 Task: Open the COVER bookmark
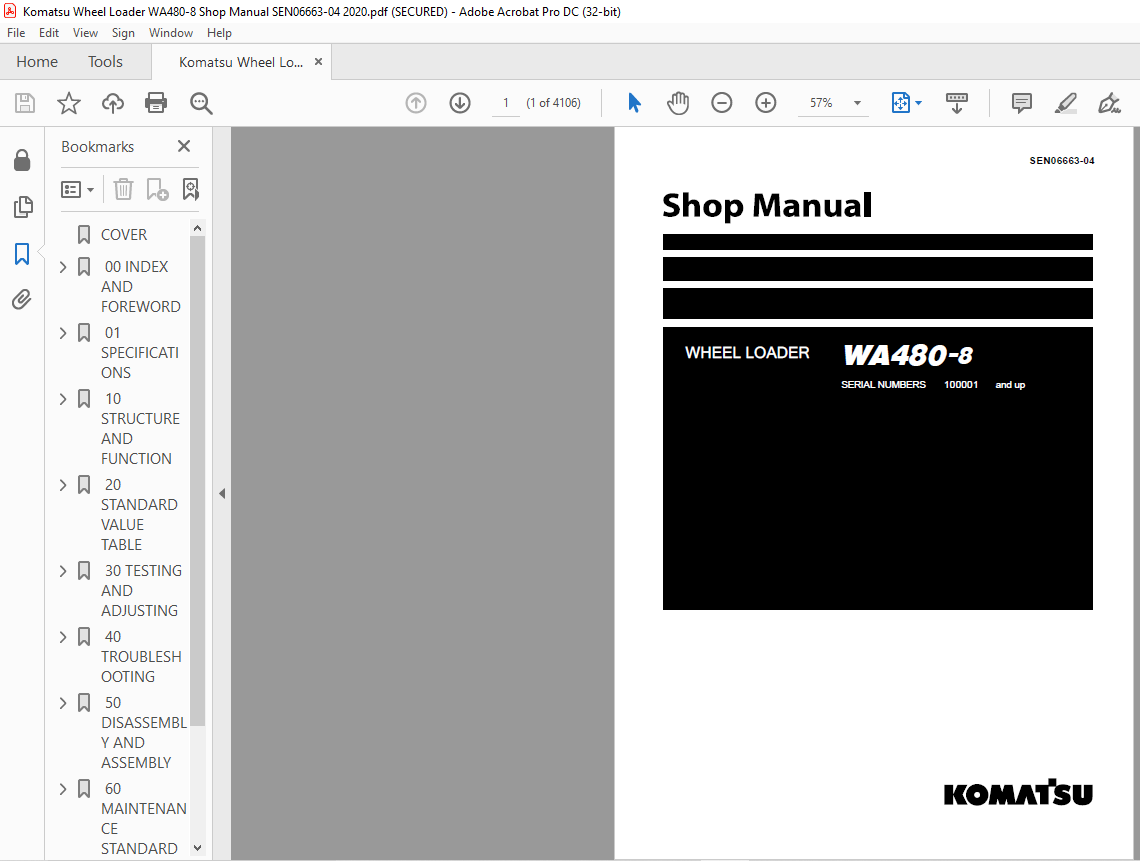[x=124, y=235]
